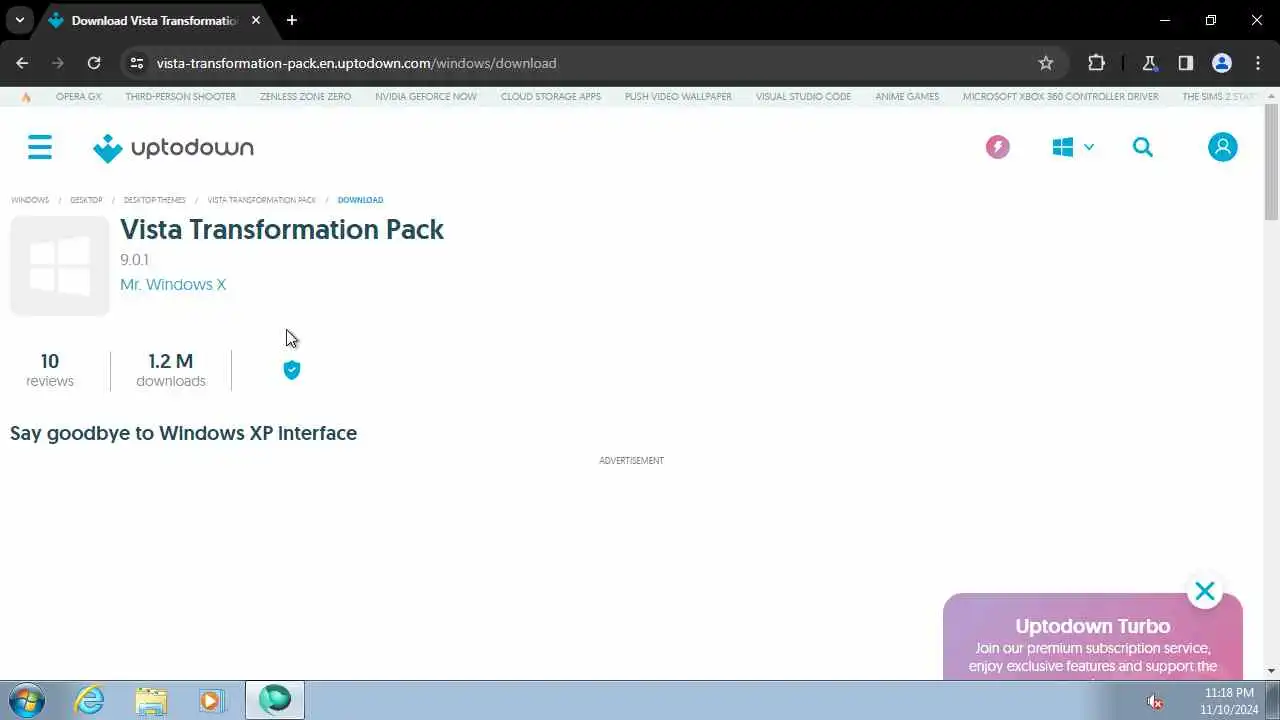
Task: Click the Uptodown logo
Action: (x=173, y=148)
